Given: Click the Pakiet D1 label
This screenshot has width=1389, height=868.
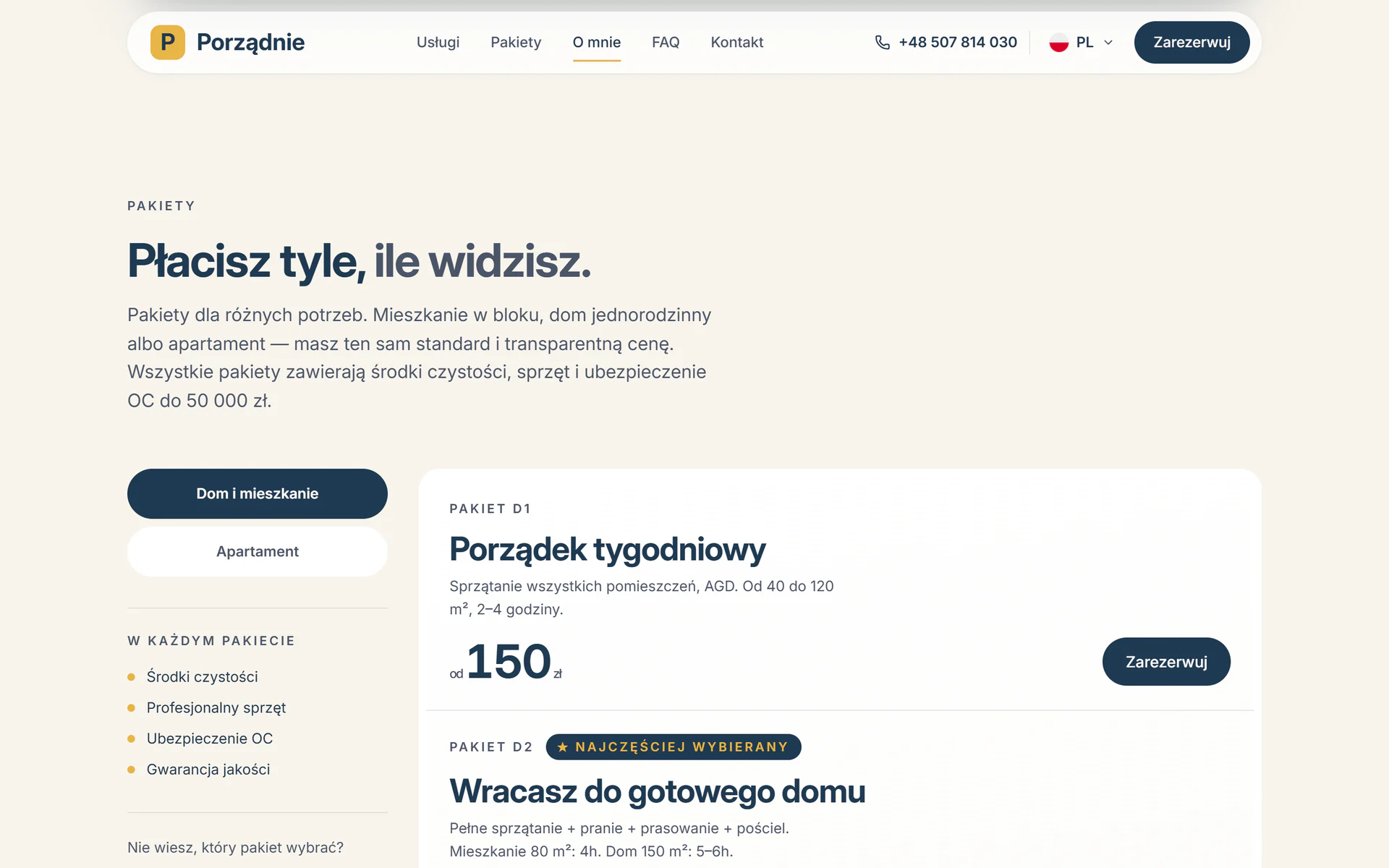Looking at the screenshot, I should click(x=490, y=509).
